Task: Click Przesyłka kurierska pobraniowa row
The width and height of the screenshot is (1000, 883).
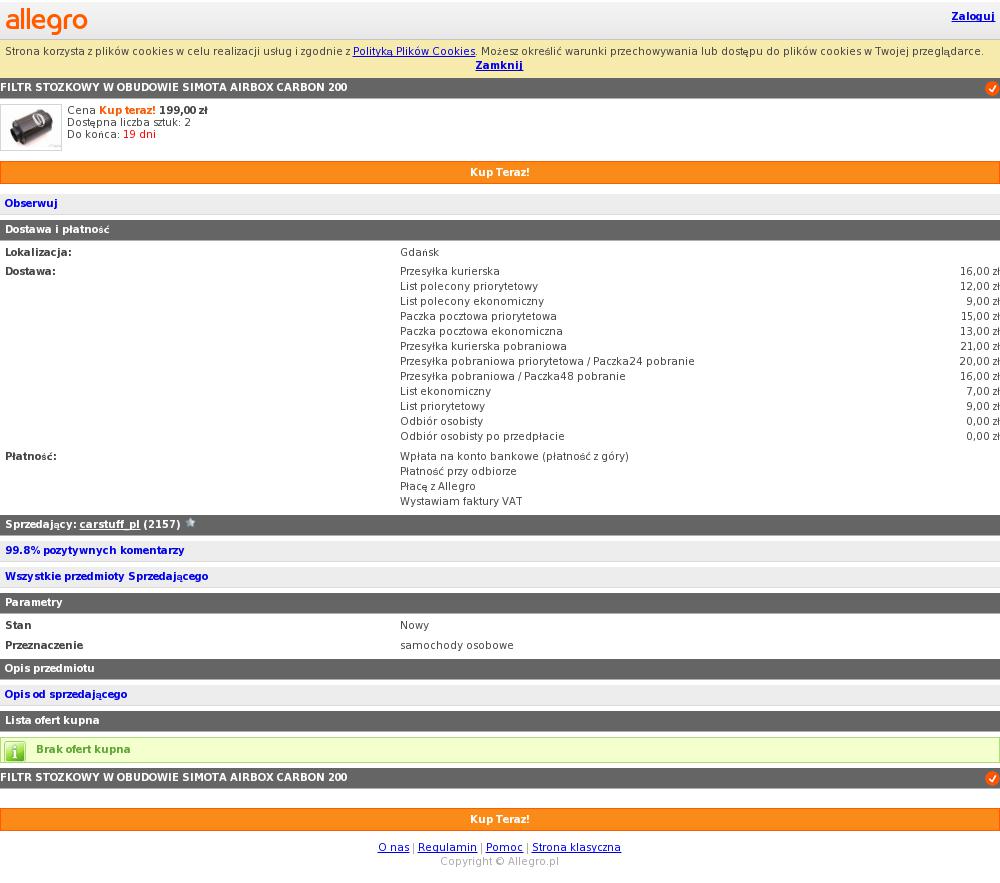Action: tap(700, 346)
